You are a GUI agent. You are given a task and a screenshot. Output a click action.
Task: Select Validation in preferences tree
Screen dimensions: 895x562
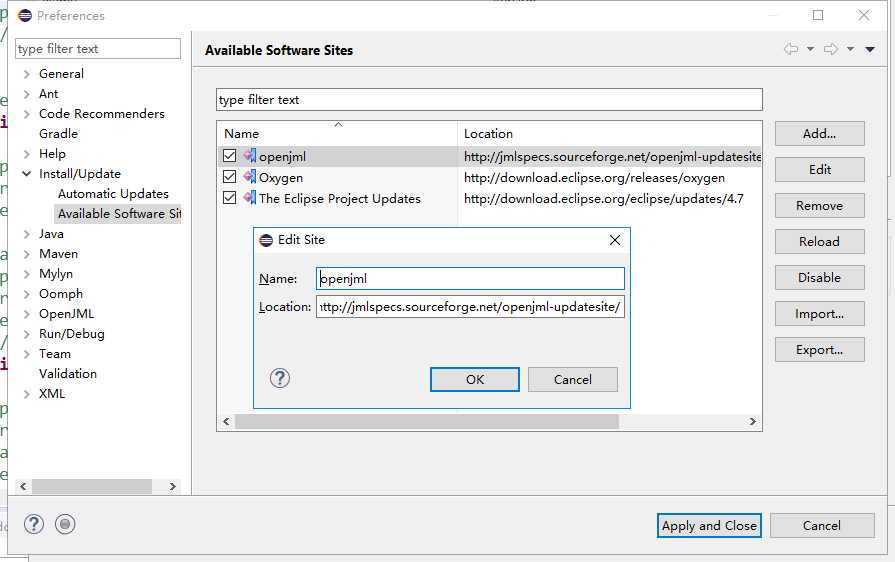[x=67, y=373]
